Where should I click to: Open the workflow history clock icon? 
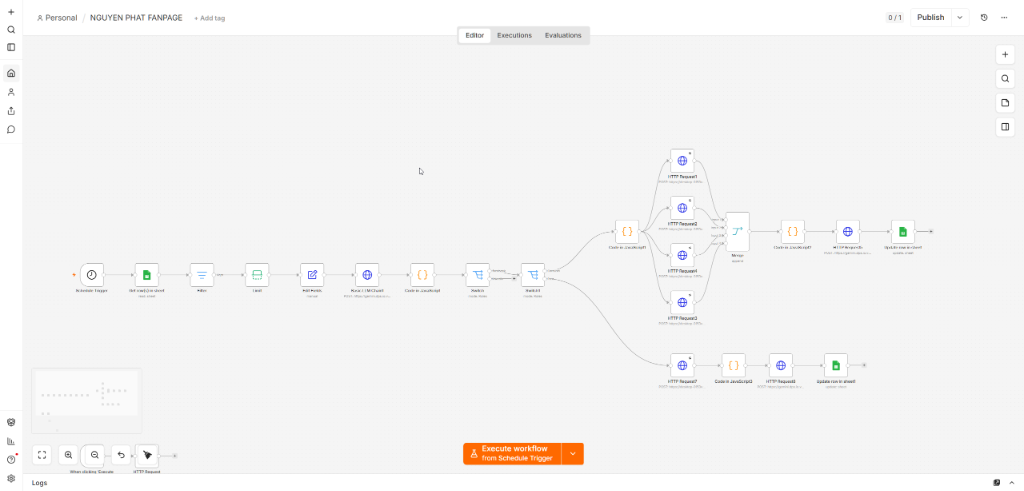click(984, 18)
